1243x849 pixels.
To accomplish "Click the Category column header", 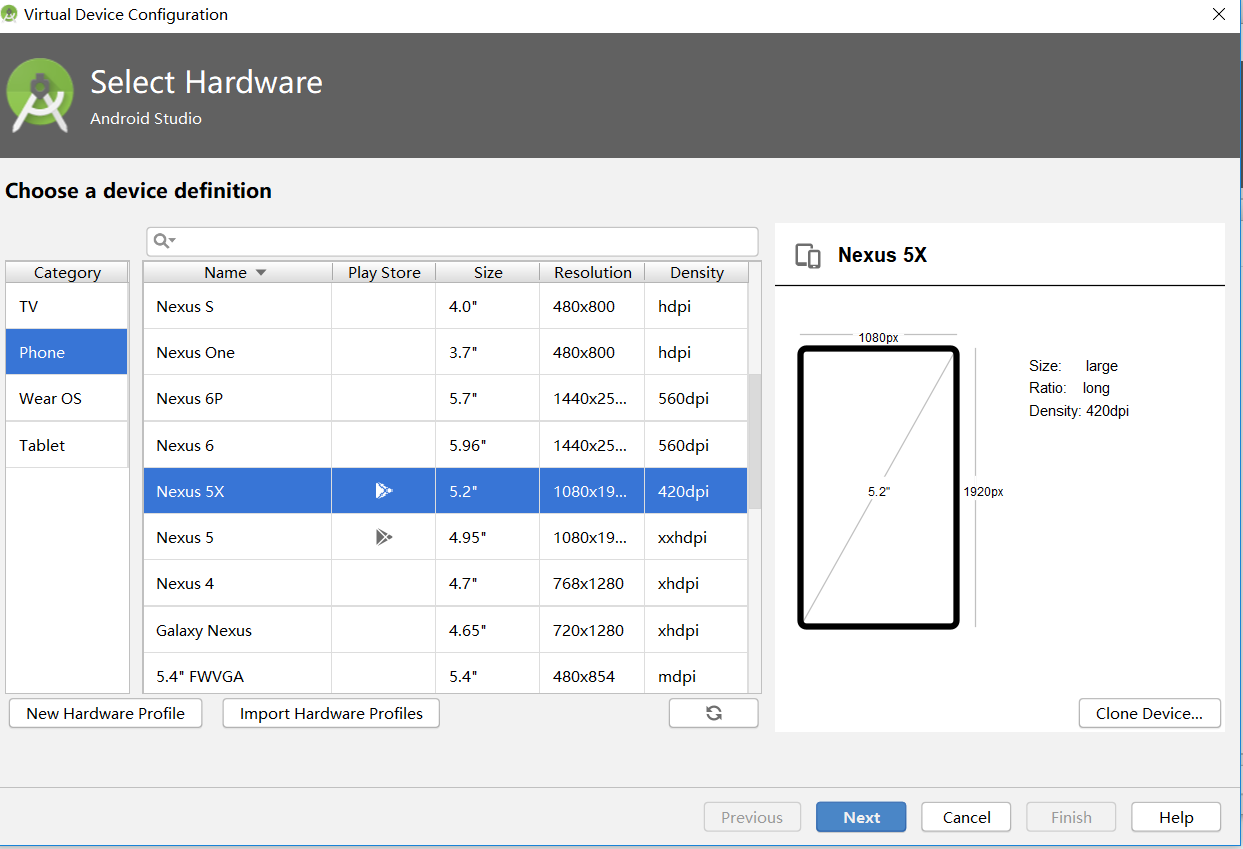I will coord(67,272).
